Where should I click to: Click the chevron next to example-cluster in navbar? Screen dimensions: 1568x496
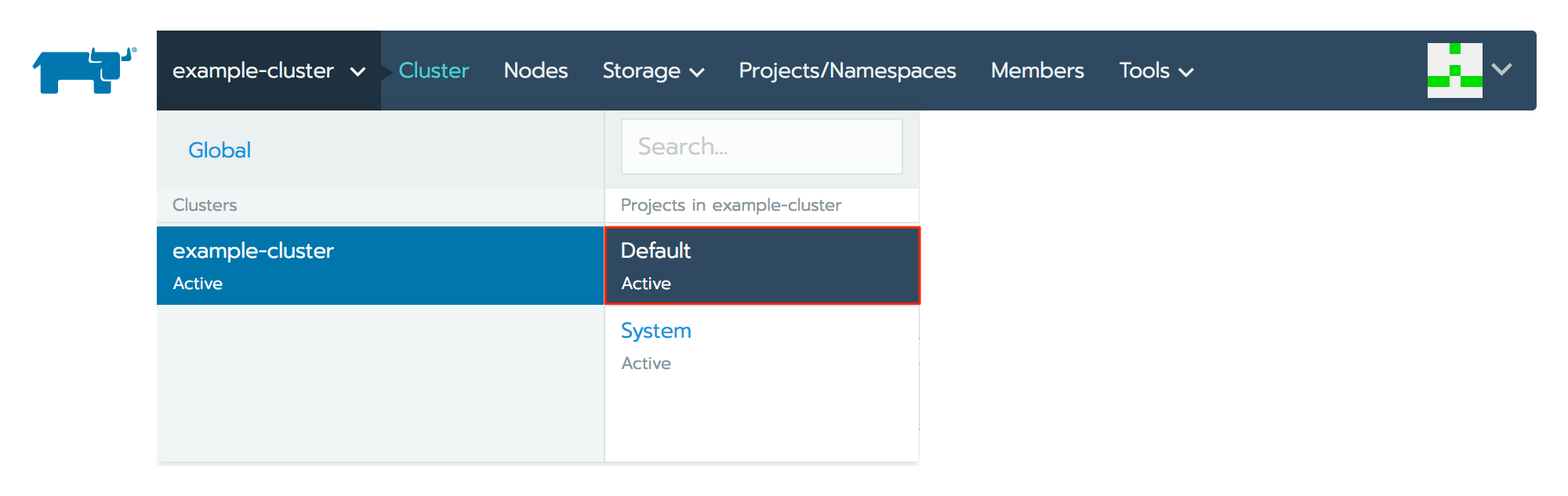[358, 72]
